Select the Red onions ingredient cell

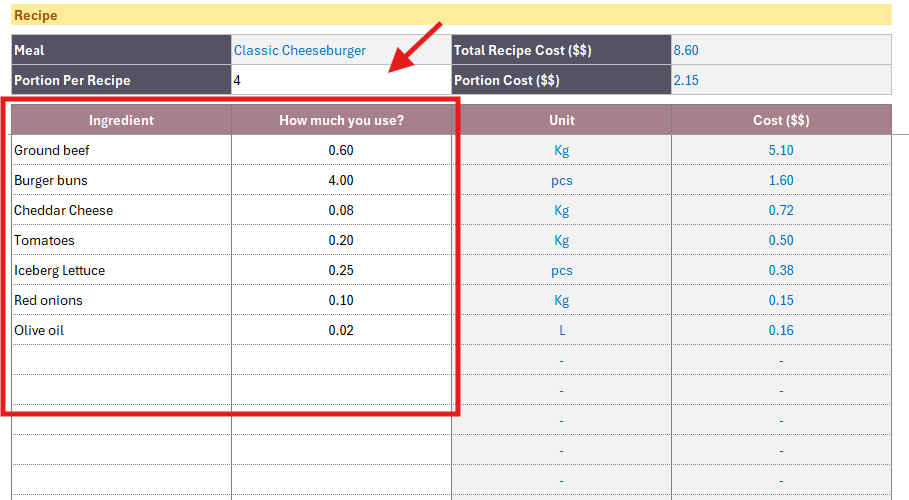(x=121, y=300)
